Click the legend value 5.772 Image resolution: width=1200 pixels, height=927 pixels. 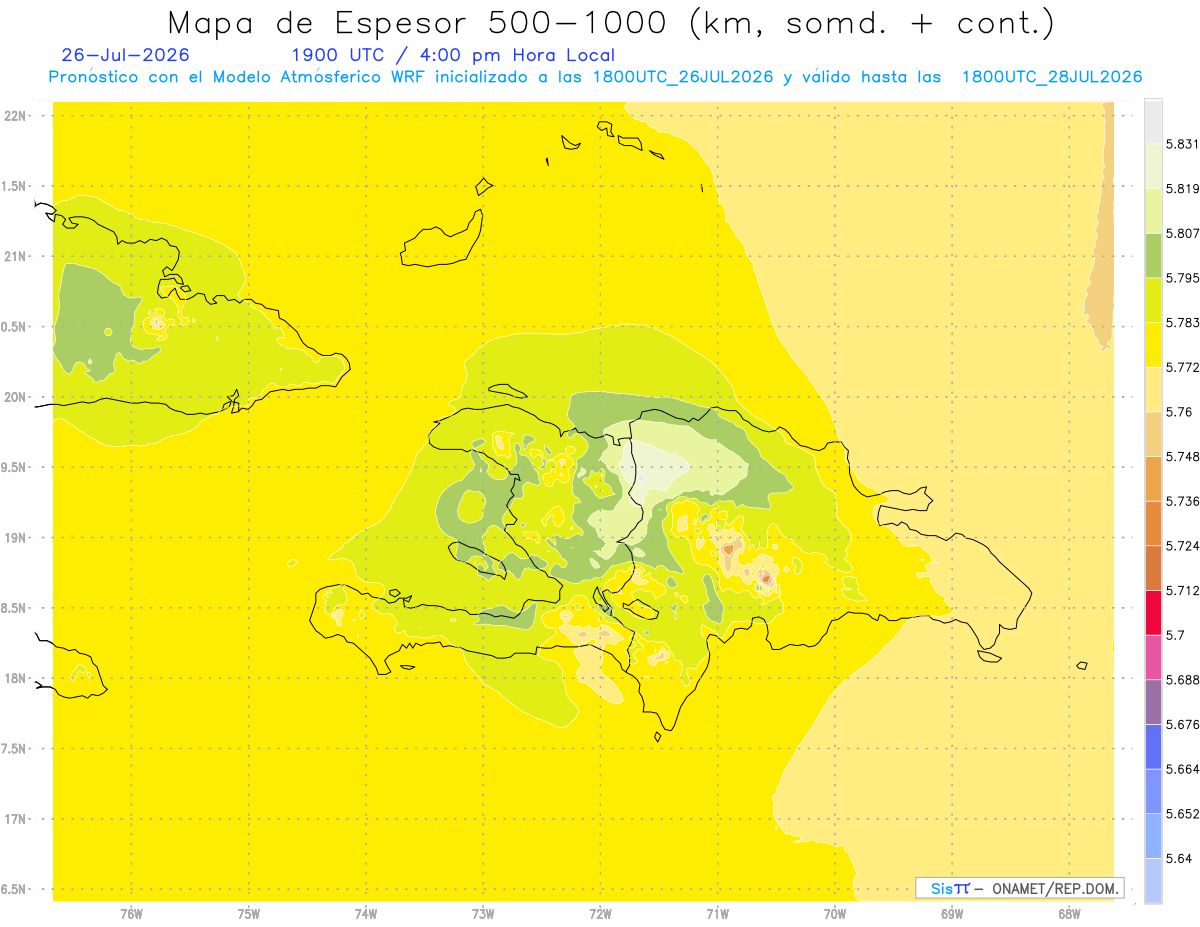(1182, 367)
